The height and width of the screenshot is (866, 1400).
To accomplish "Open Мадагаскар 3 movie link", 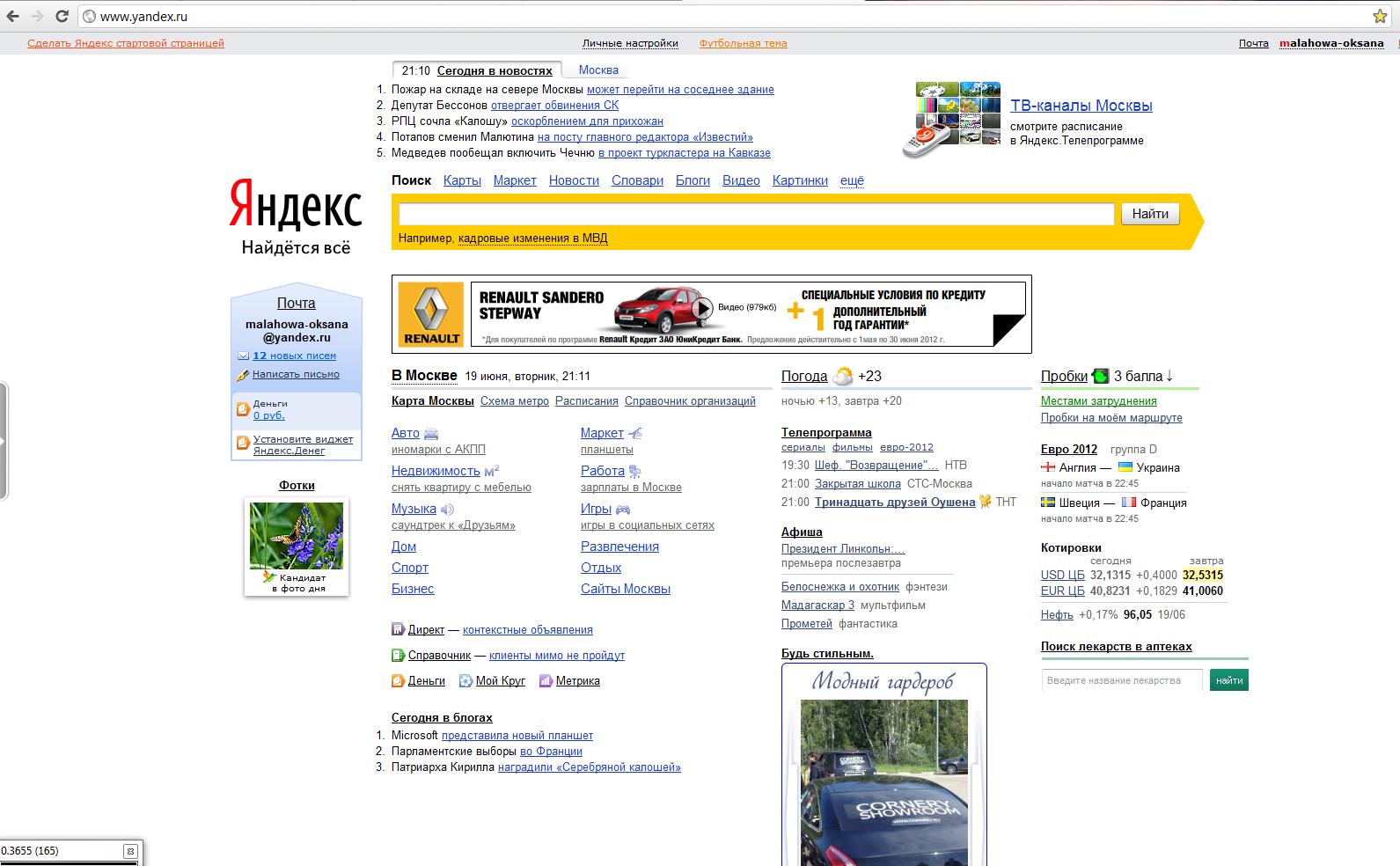I will (817, 605).
